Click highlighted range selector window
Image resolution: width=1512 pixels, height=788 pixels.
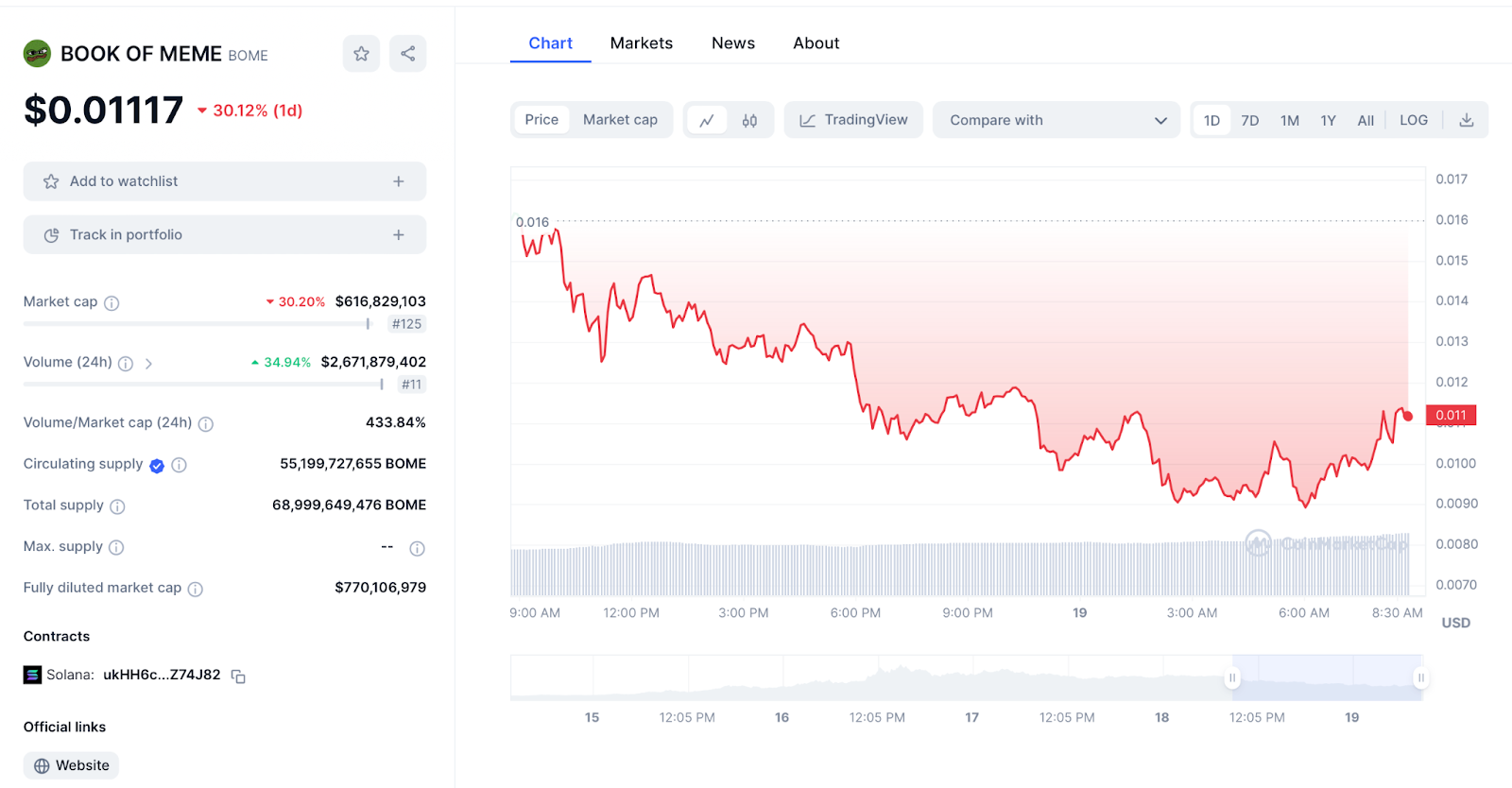[1327, 677]
